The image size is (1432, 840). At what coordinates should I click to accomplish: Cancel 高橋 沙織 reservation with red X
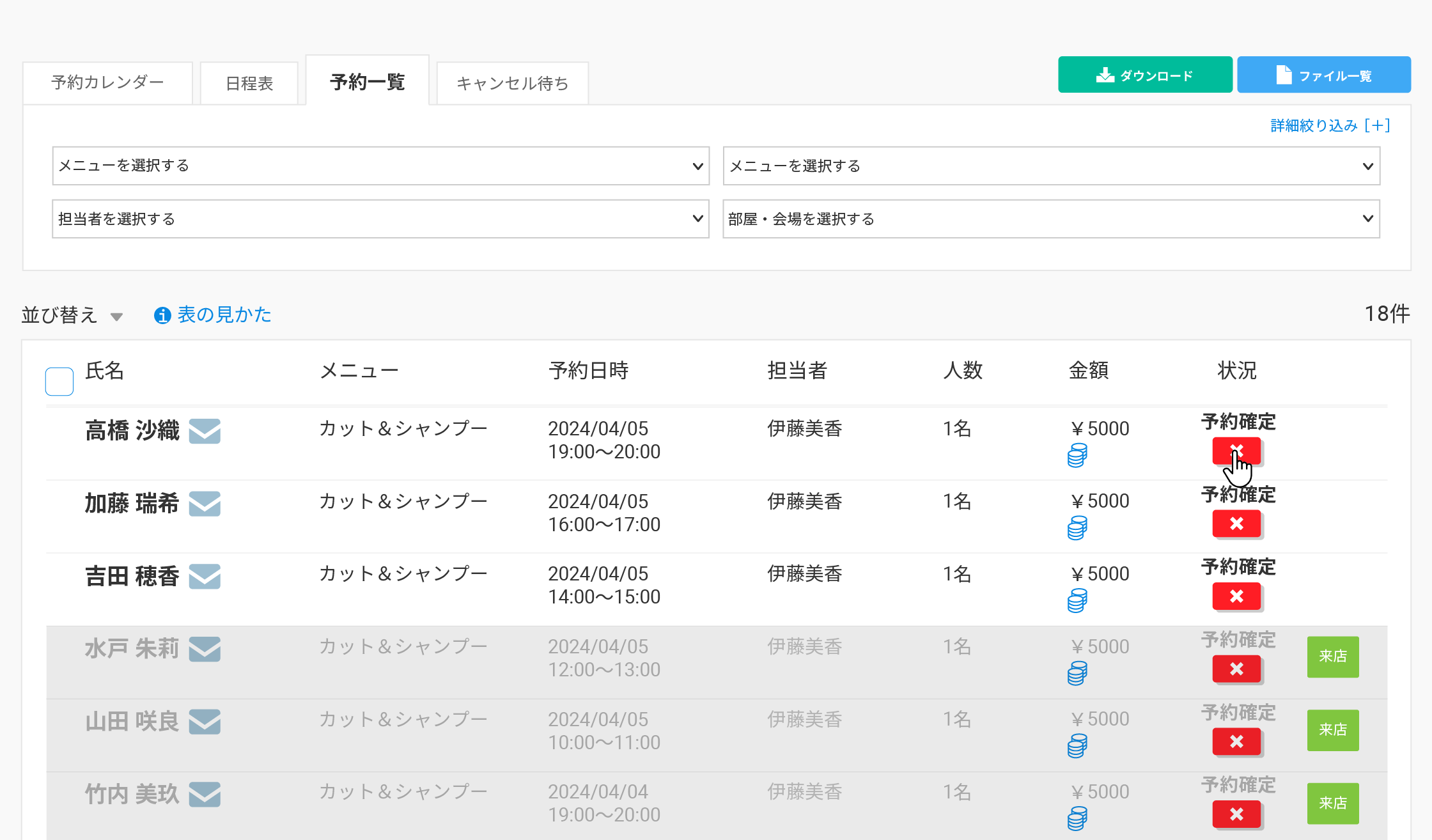click(1236, 451)
